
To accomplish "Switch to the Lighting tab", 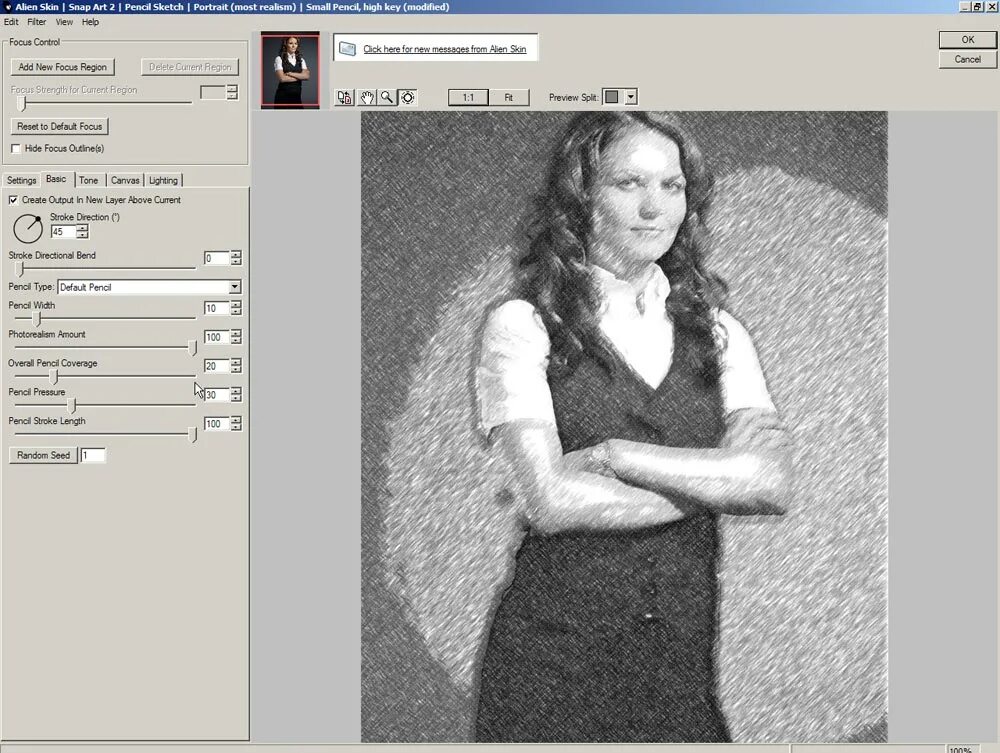I will click(x=163, y=180).
